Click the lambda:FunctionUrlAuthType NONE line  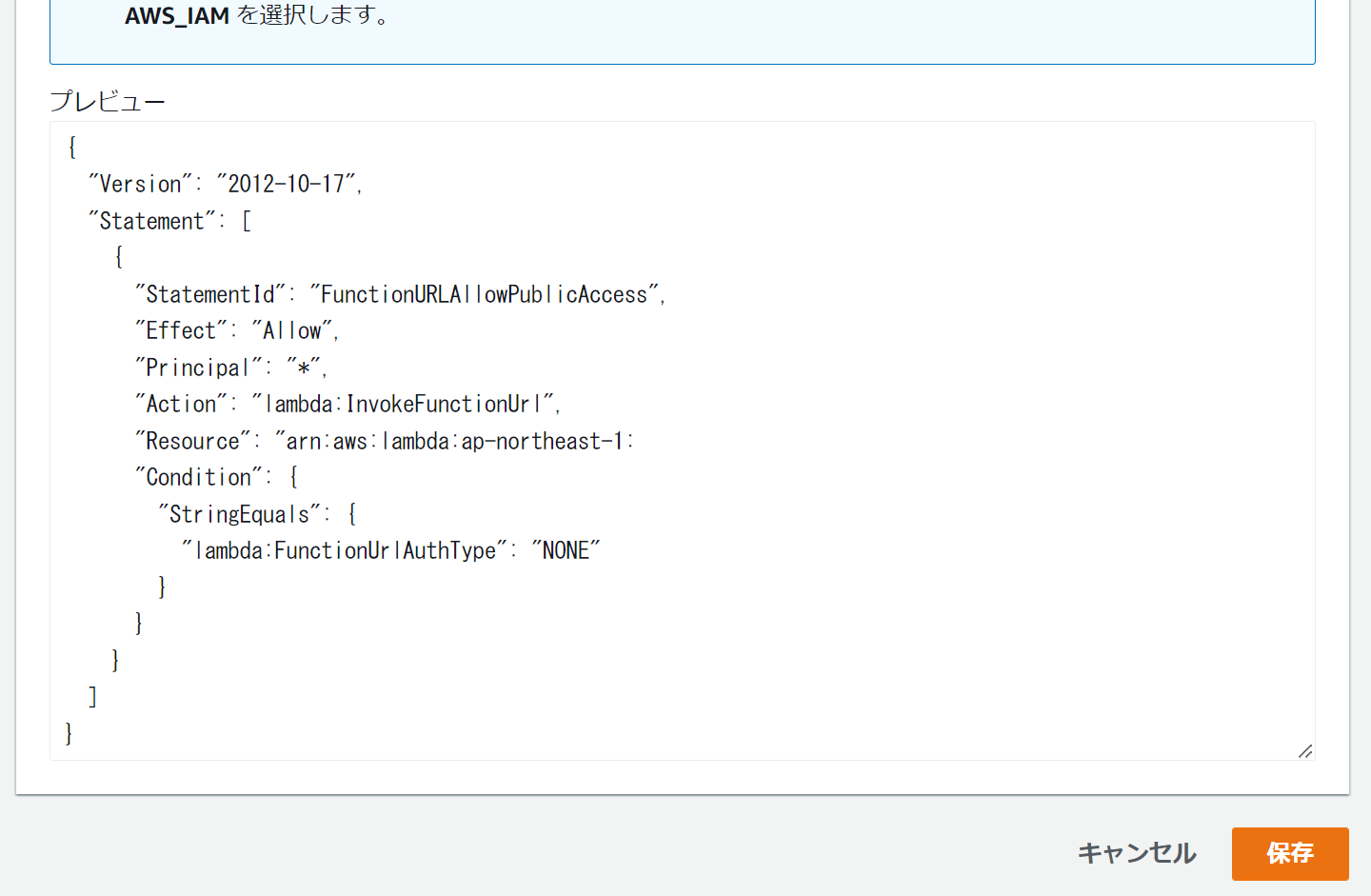390,549
